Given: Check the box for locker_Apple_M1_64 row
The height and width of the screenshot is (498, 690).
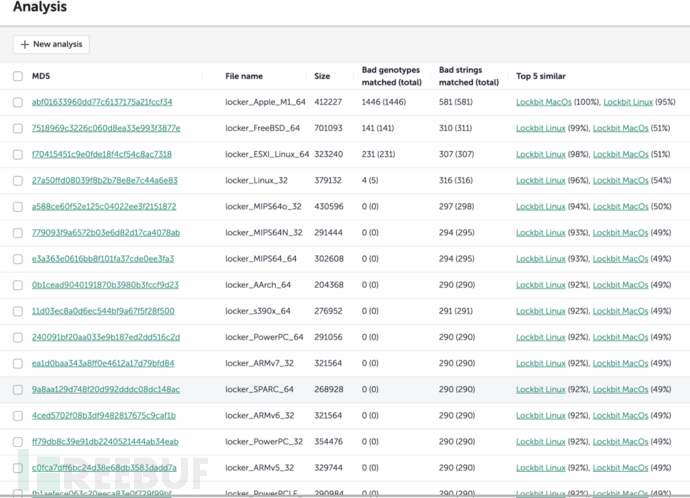Looking at the screenshot, I should [x=18, y=102].
